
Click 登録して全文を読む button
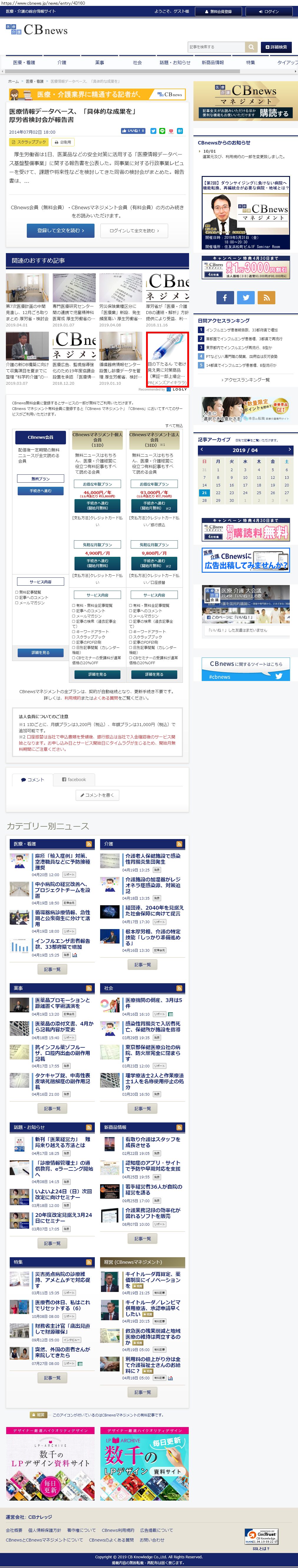[x=60, y=231]
